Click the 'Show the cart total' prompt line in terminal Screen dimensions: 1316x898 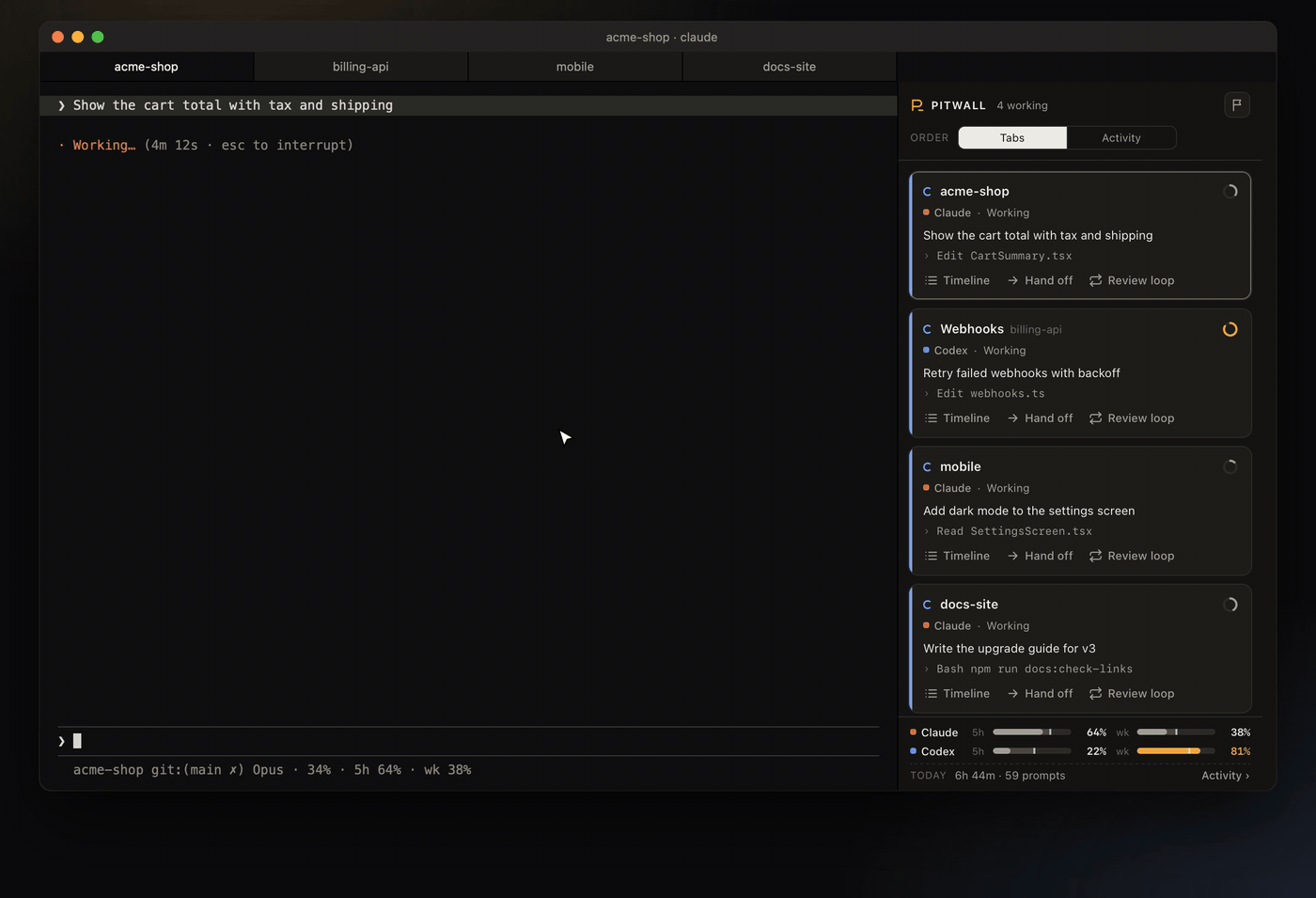pos(468,105)
